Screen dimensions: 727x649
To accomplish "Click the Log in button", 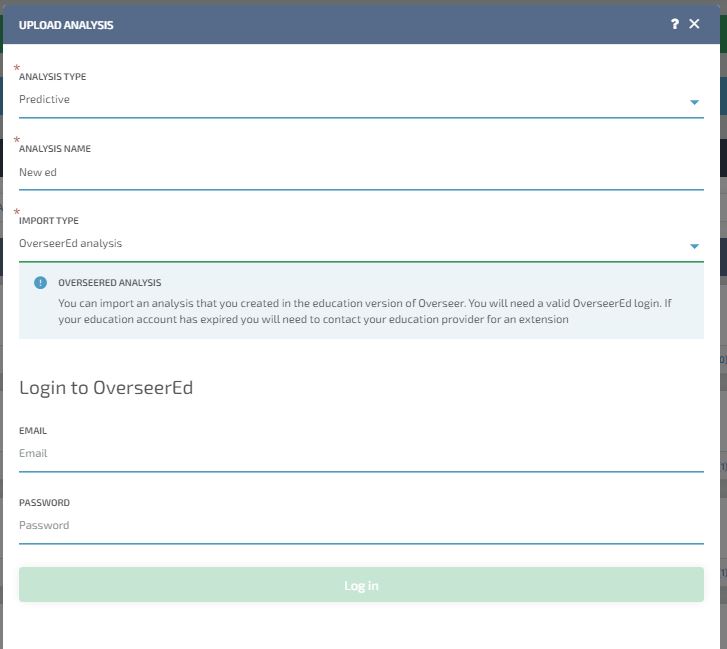I will click(x=361, y=585).
